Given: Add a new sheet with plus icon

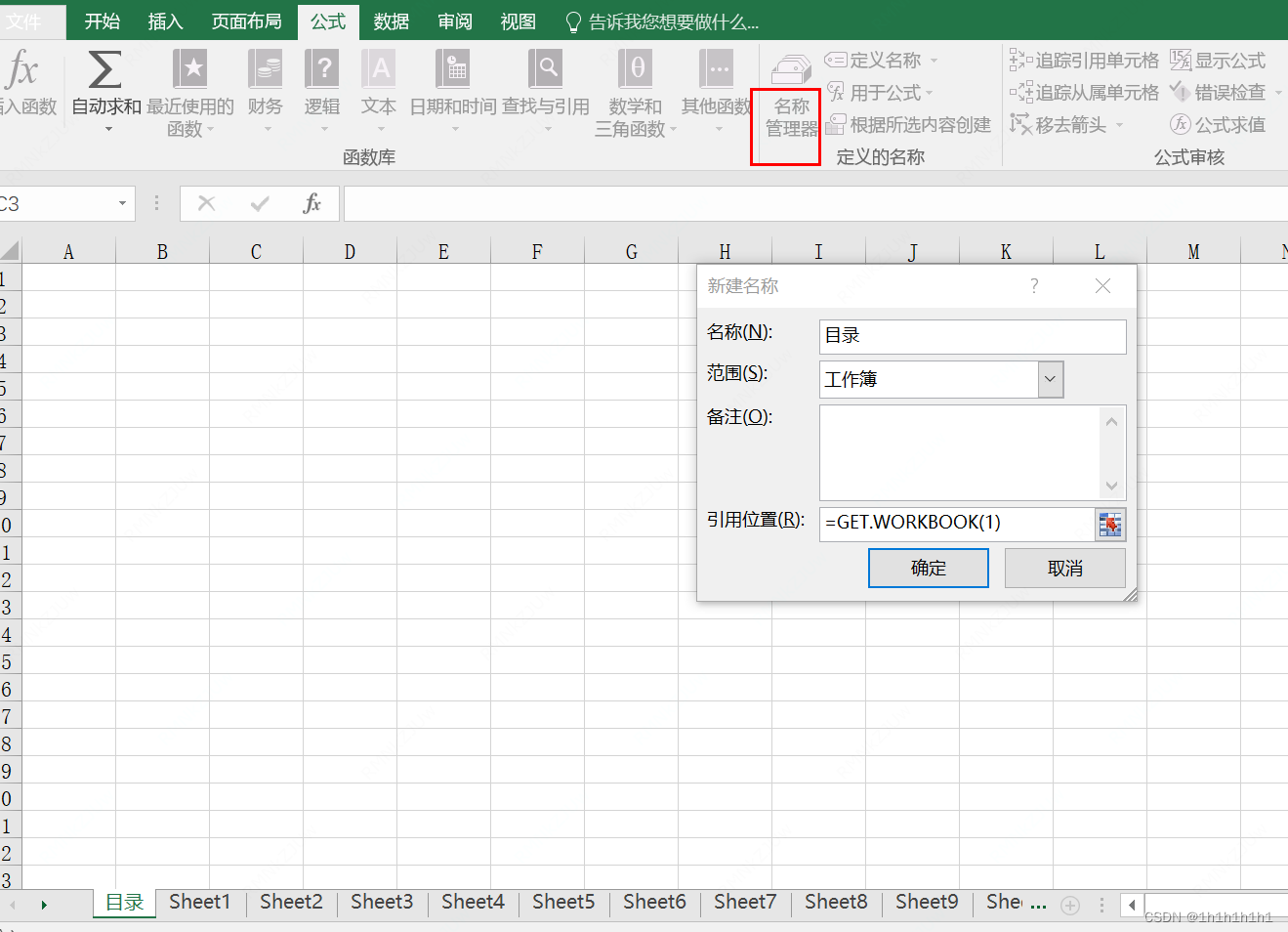Looking at the screenshot, I should pyautogui.click(x=1070, y=906).
